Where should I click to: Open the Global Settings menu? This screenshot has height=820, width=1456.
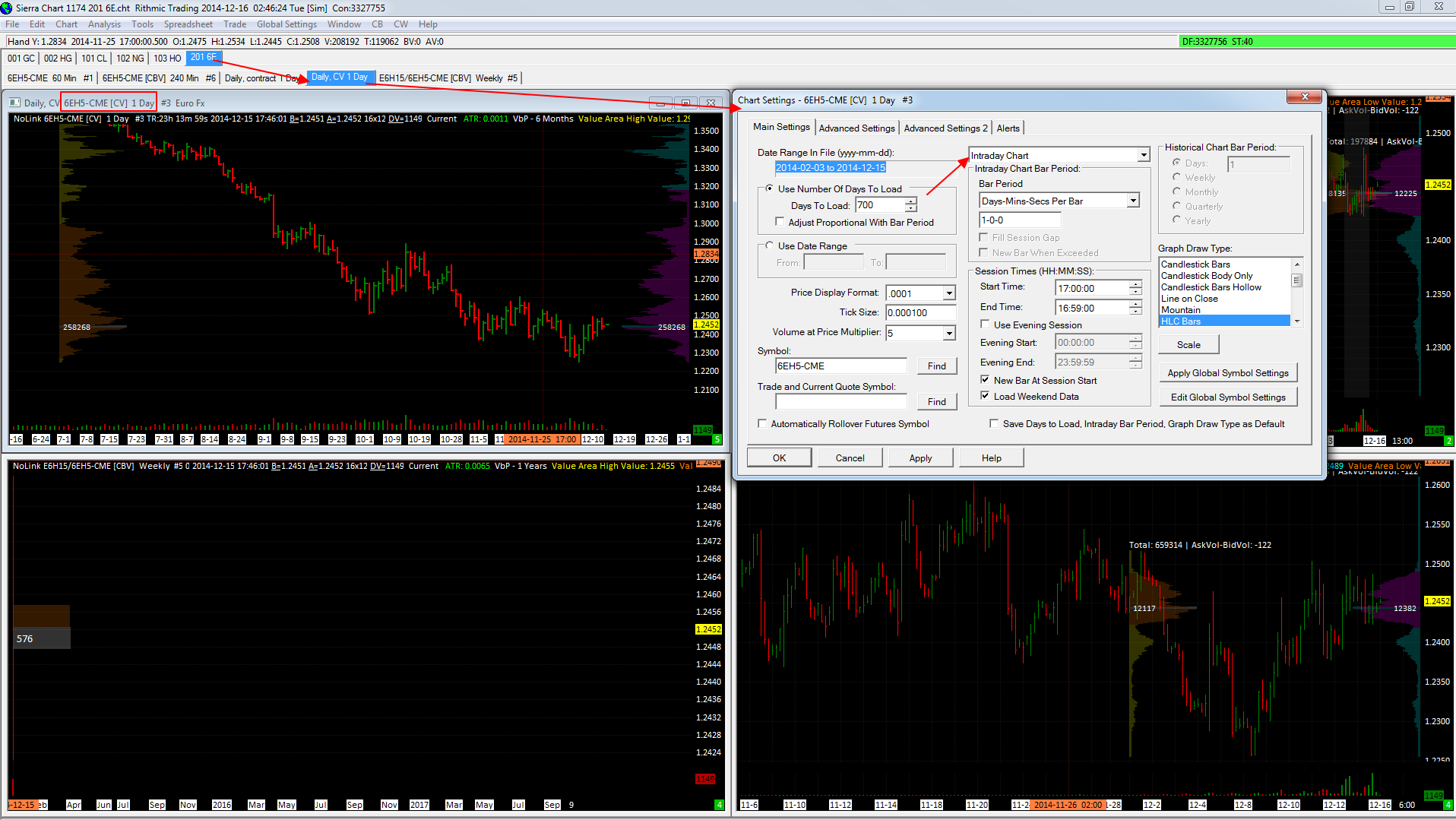pos(286,24)
